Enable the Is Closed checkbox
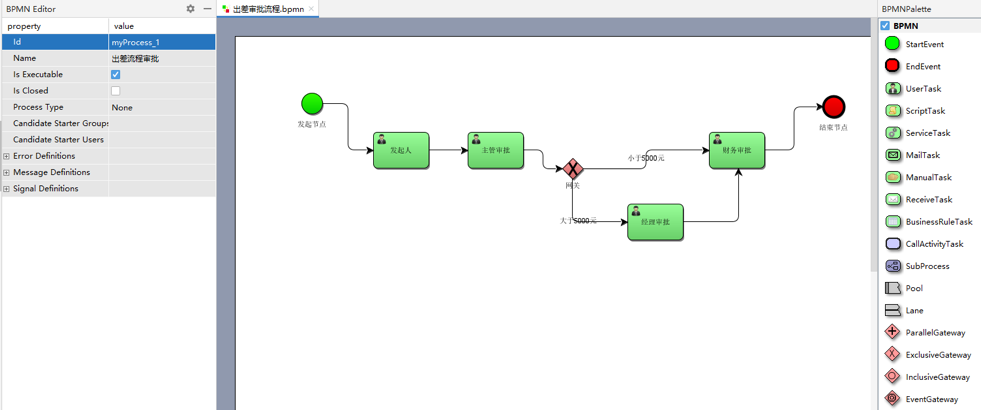 (x=116, y=91)
